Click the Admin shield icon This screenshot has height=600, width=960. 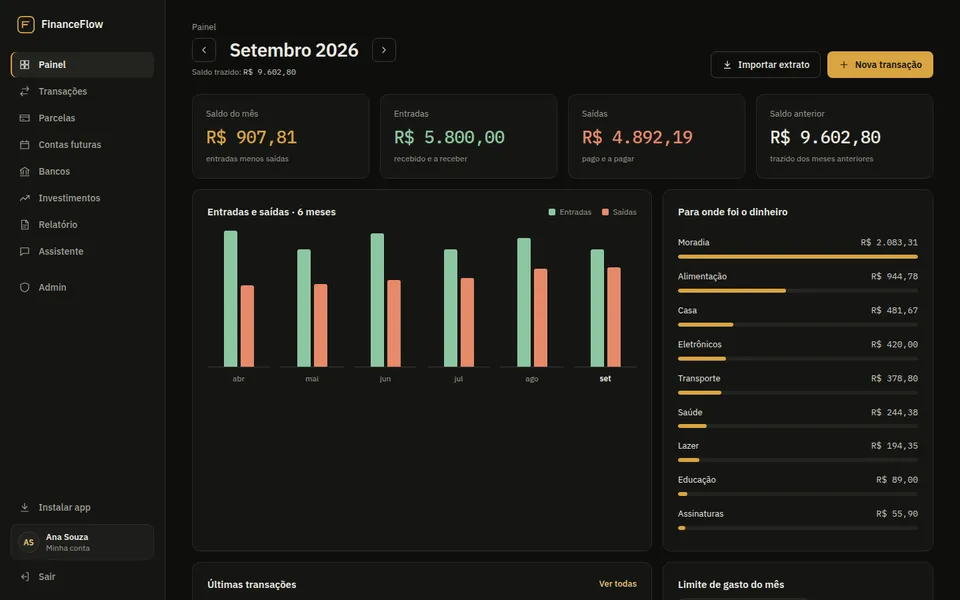(x=24, y=287)
